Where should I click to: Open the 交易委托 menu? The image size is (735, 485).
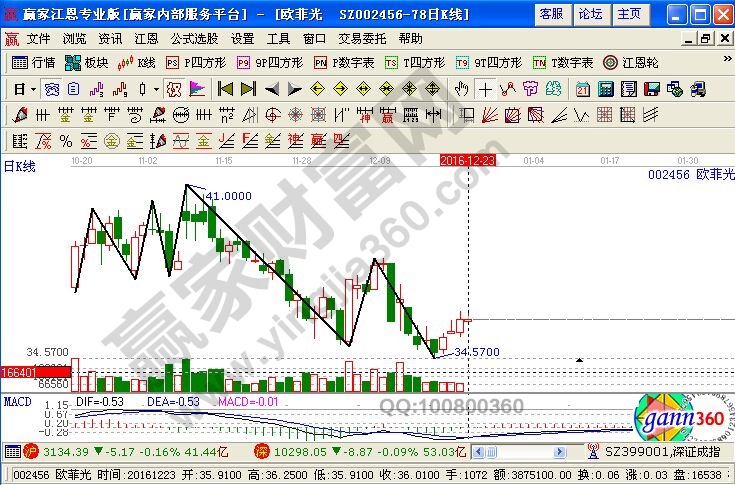tap(363, 38)
